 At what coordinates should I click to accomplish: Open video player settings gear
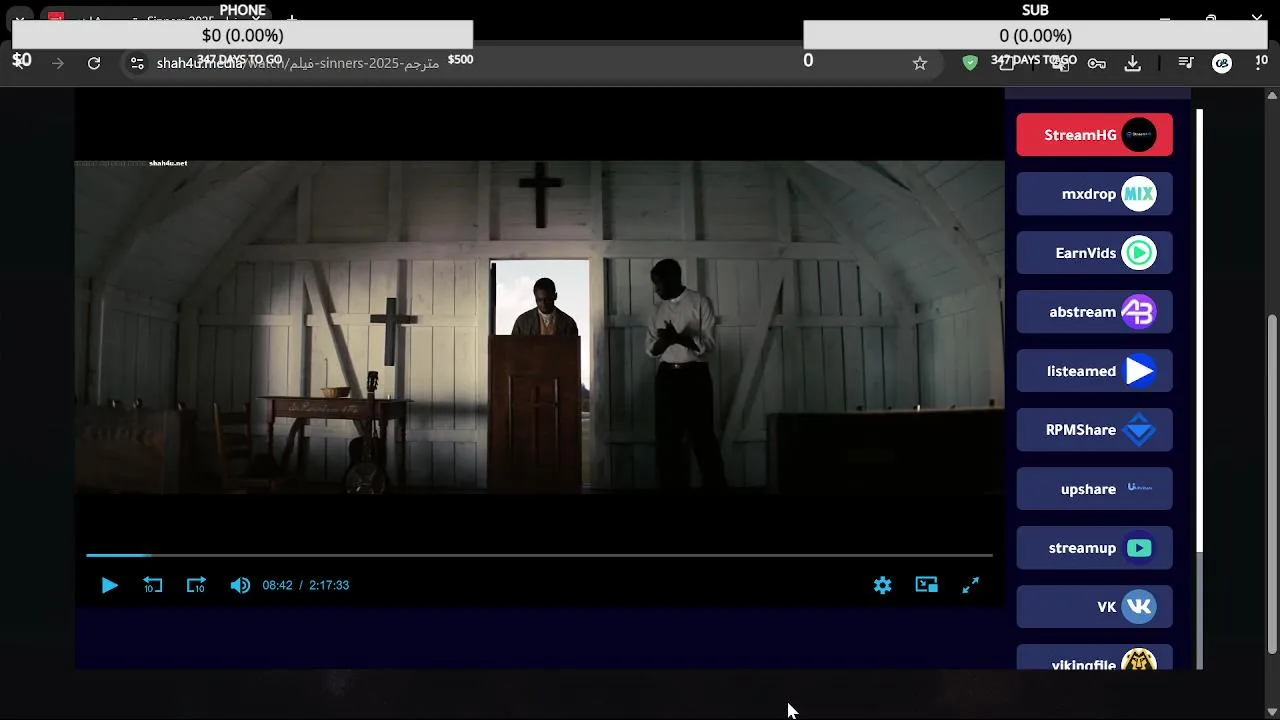[882, 585]
